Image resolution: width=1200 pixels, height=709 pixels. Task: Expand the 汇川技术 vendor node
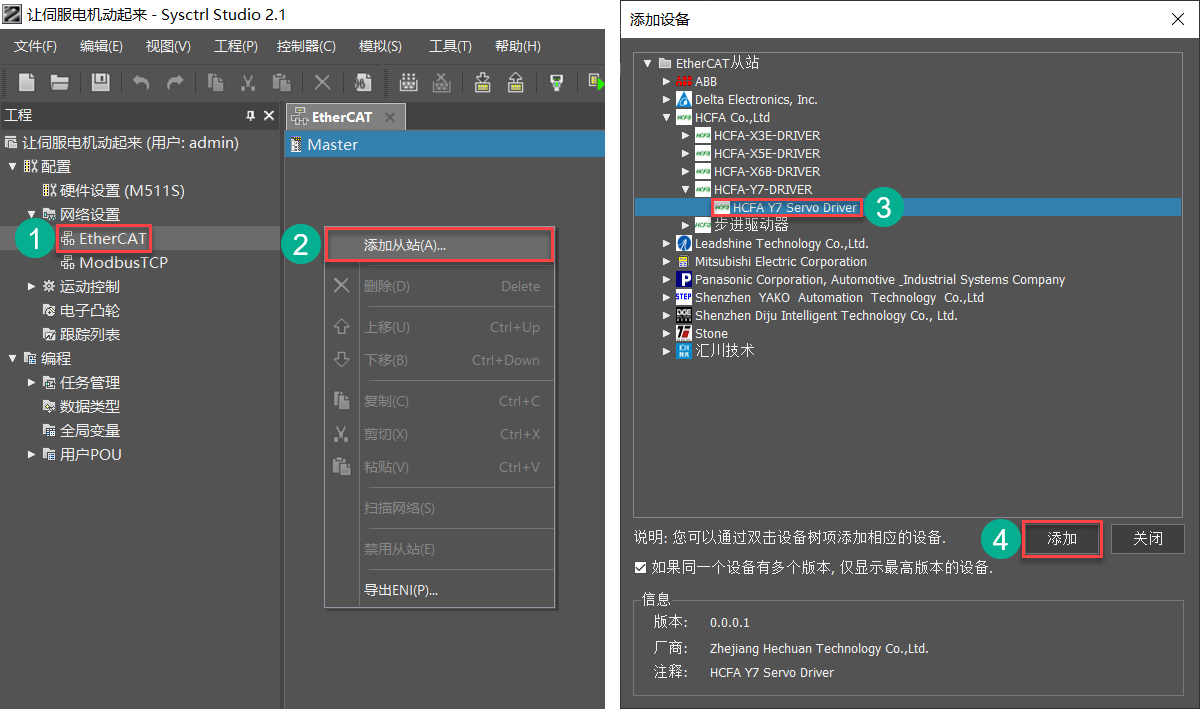click(667, 351)
